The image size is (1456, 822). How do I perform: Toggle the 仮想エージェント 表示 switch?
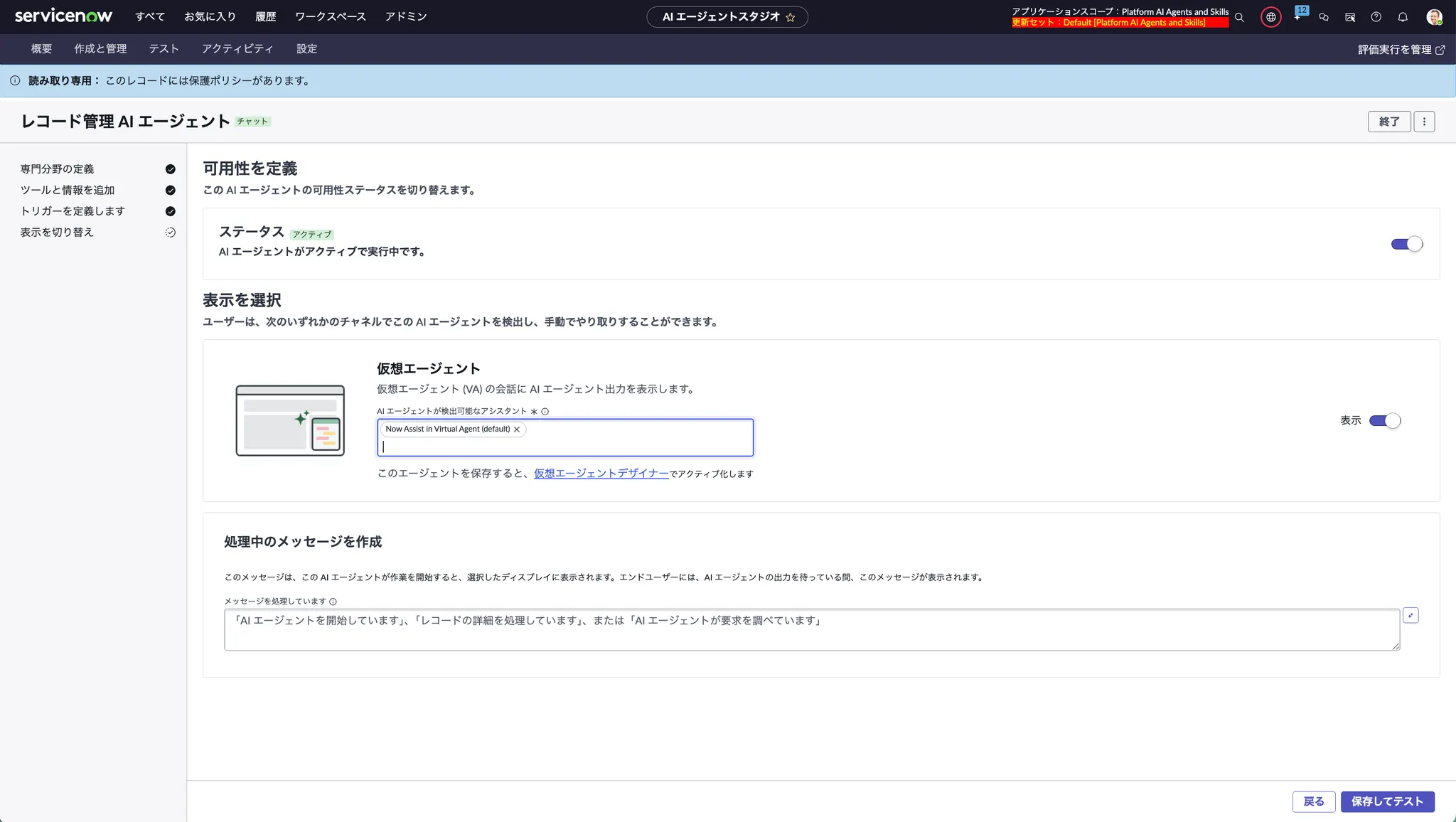tap(1384, 420)
